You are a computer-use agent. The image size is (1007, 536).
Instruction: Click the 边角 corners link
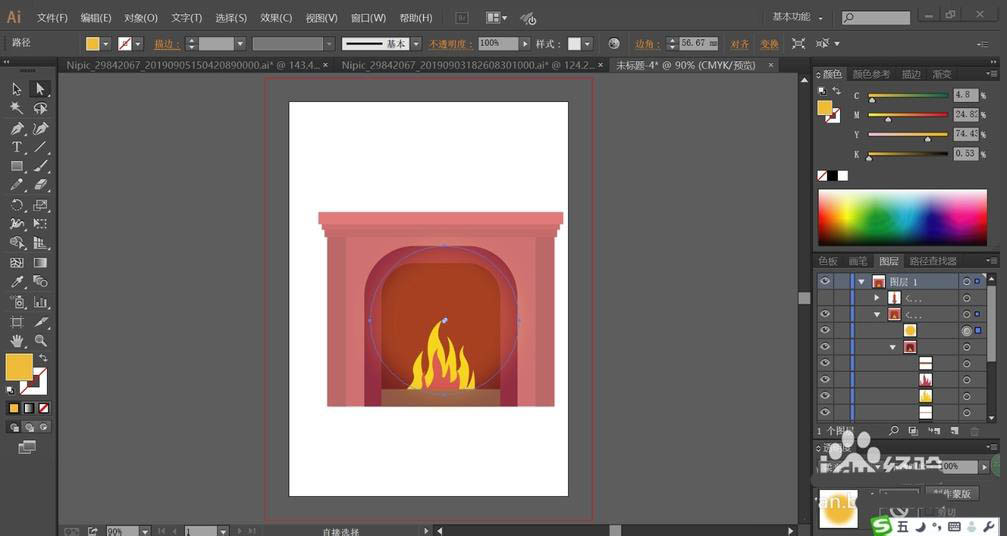pos(647,44)
